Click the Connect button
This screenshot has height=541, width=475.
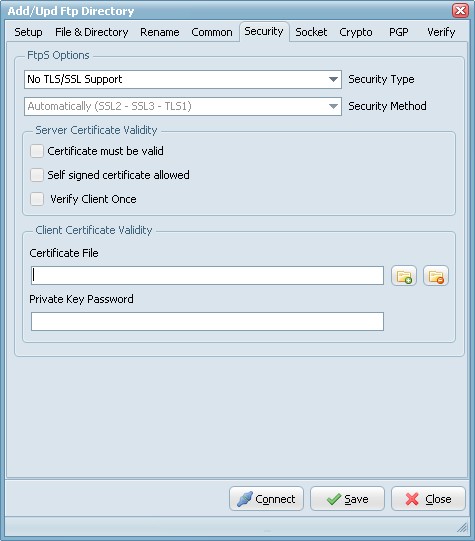266,499
